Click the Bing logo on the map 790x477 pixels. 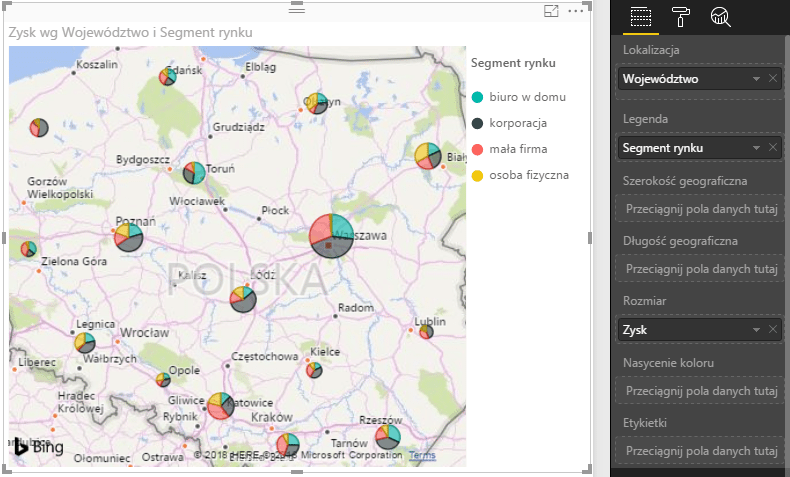[37, 447]
